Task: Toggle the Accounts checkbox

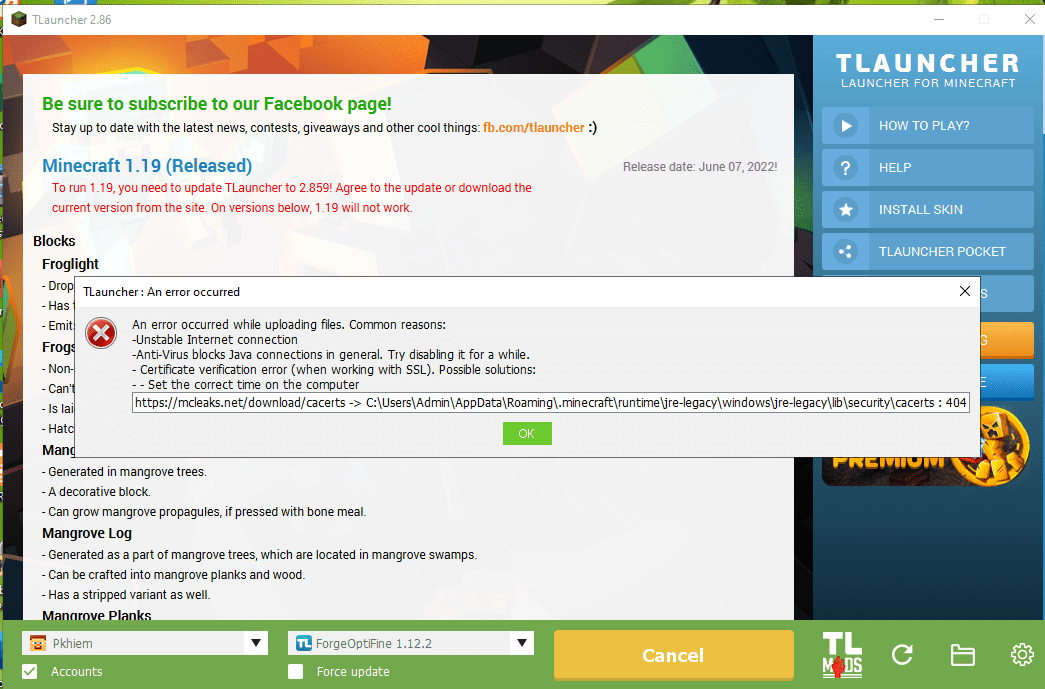Action: [x=30, y=671]
